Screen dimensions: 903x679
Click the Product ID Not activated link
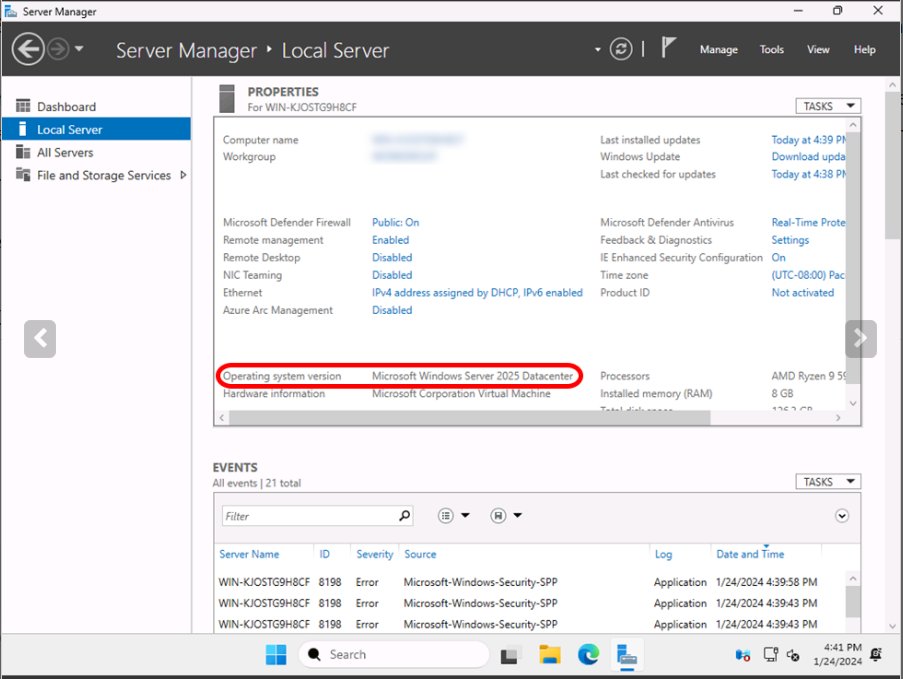(802, 293)
